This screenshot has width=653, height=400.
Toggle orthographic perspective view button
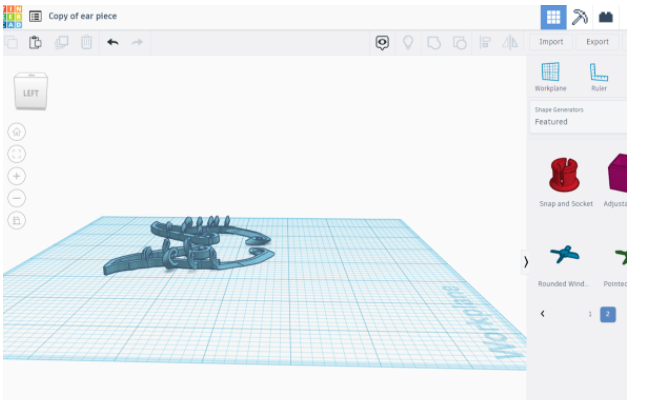pyautogui.click(x=17, y=220)
